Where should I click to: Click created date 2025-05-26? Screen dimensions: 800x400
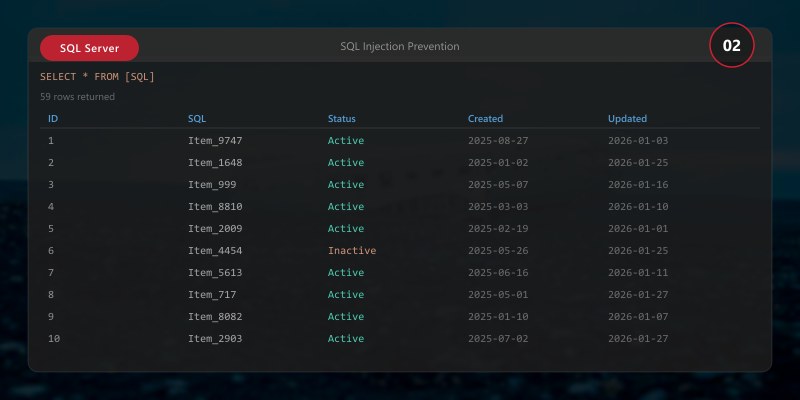(498, 250)
